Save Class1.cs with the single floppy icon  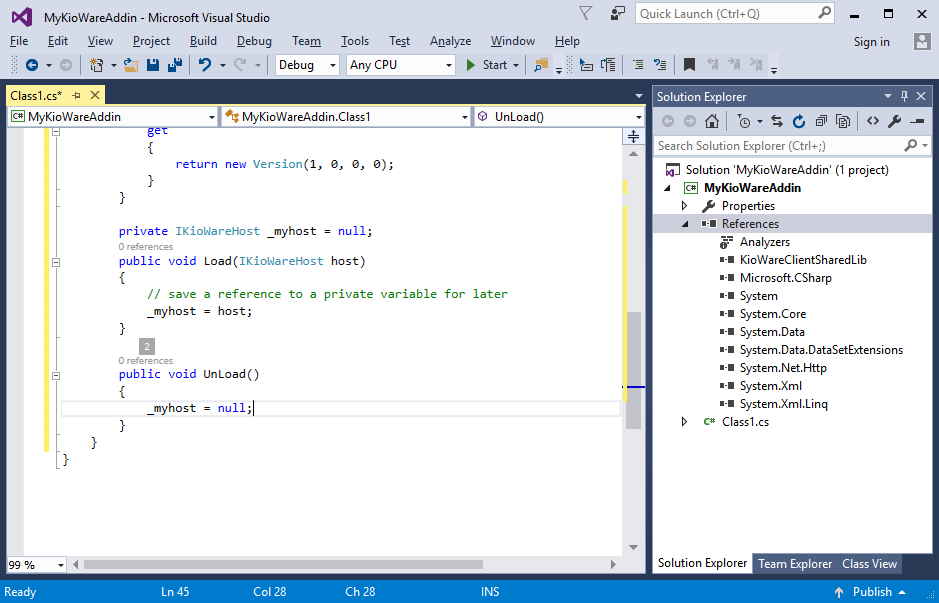(x=153, y=65)
